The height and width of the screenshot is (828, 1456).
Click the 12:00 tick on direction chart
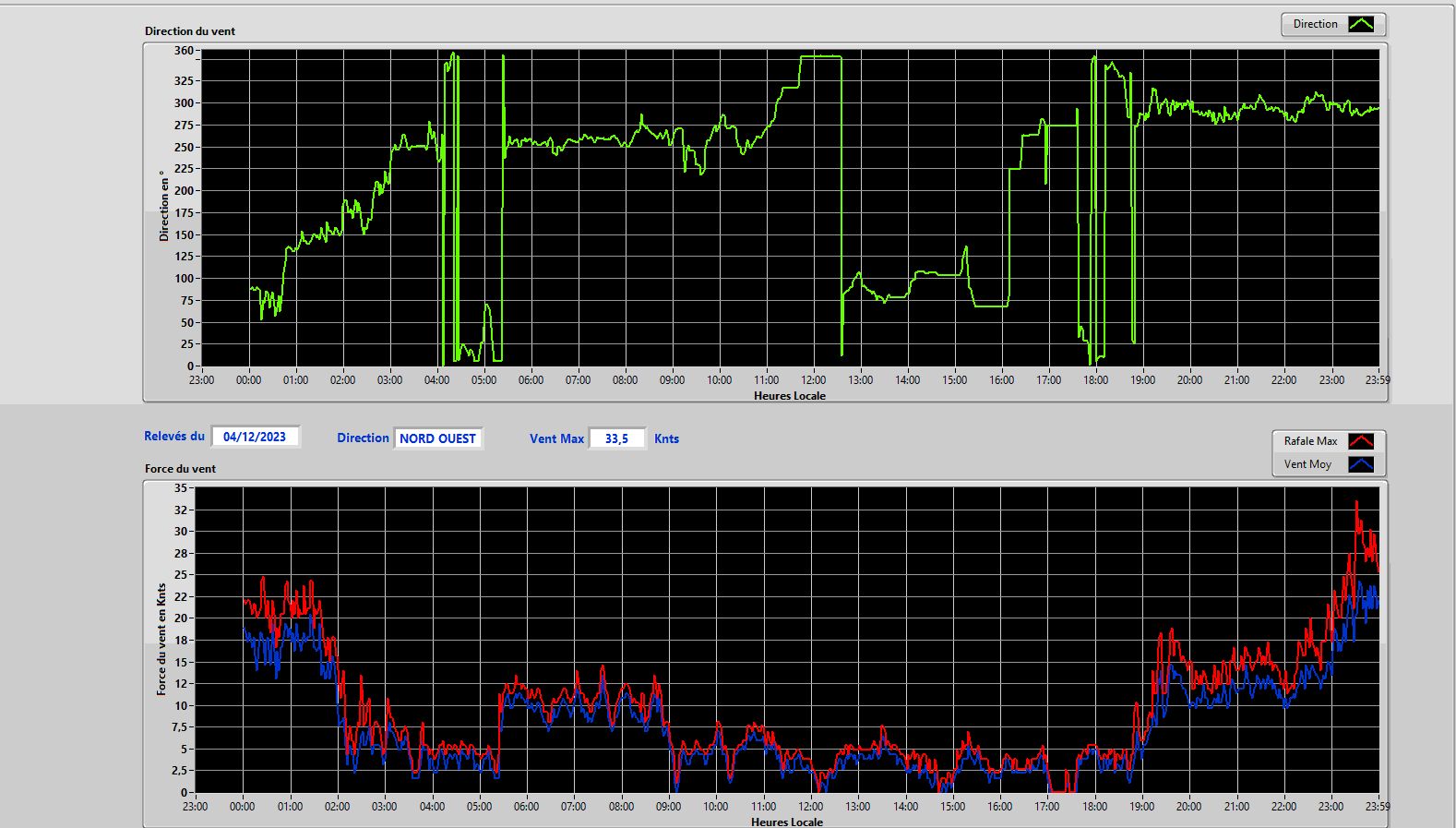(x=814, y=380)
